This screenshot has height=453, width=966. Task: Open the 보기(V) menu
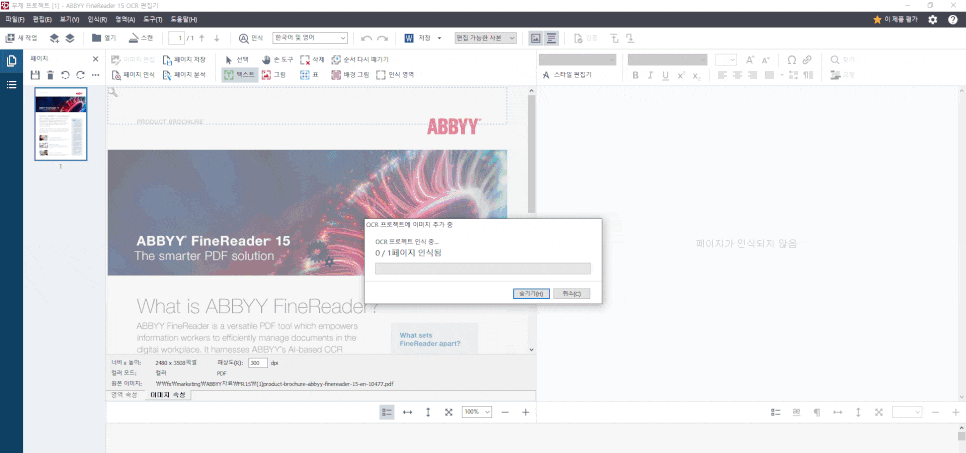pos(70,20)
